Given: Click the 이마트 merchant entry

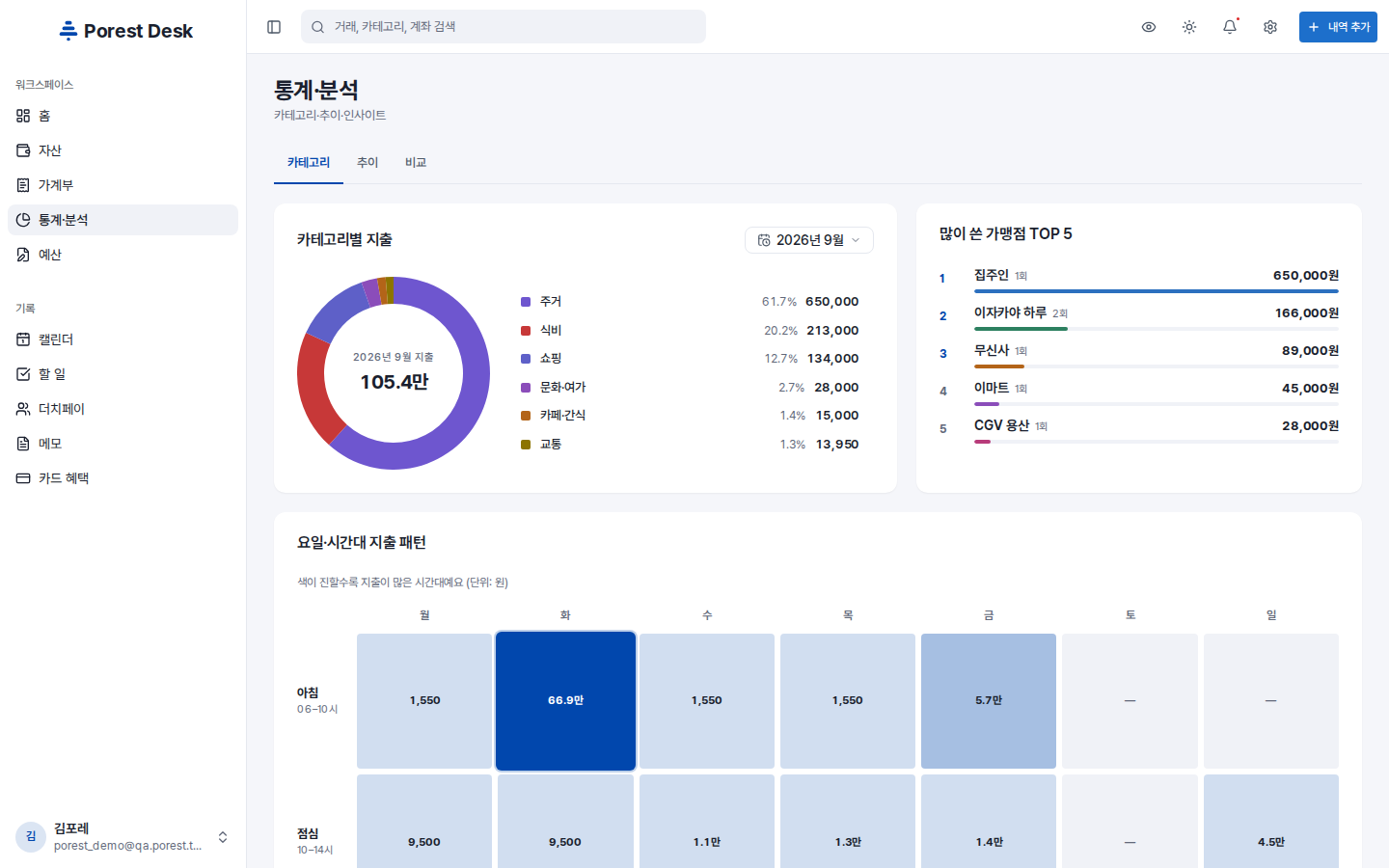Looking at the screenshot, I should [1139, 392].
